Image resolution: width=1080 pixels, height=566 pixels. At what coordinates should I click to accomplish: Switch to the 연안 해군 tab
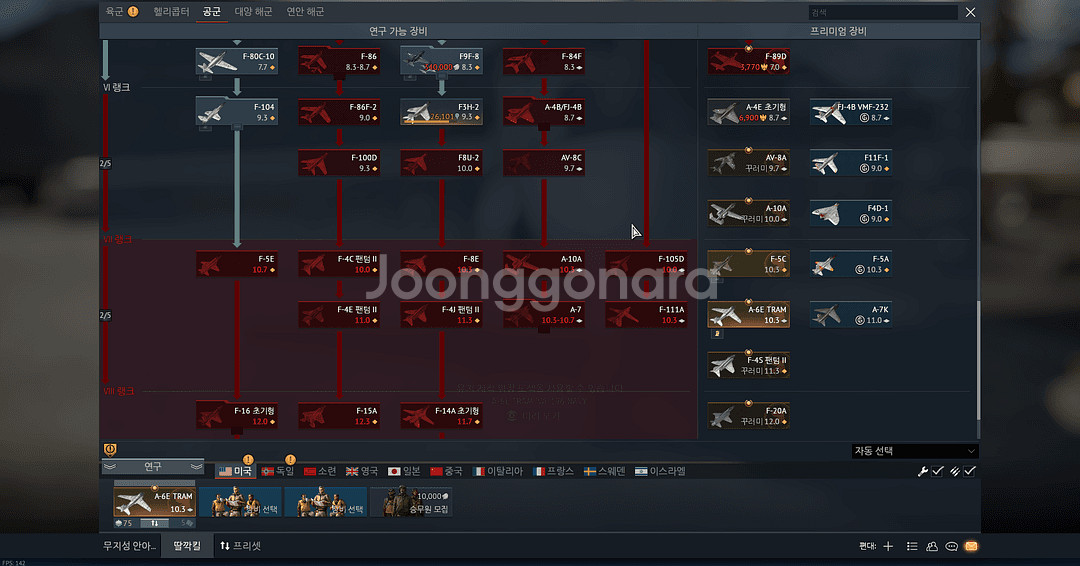tap(305, 12)
